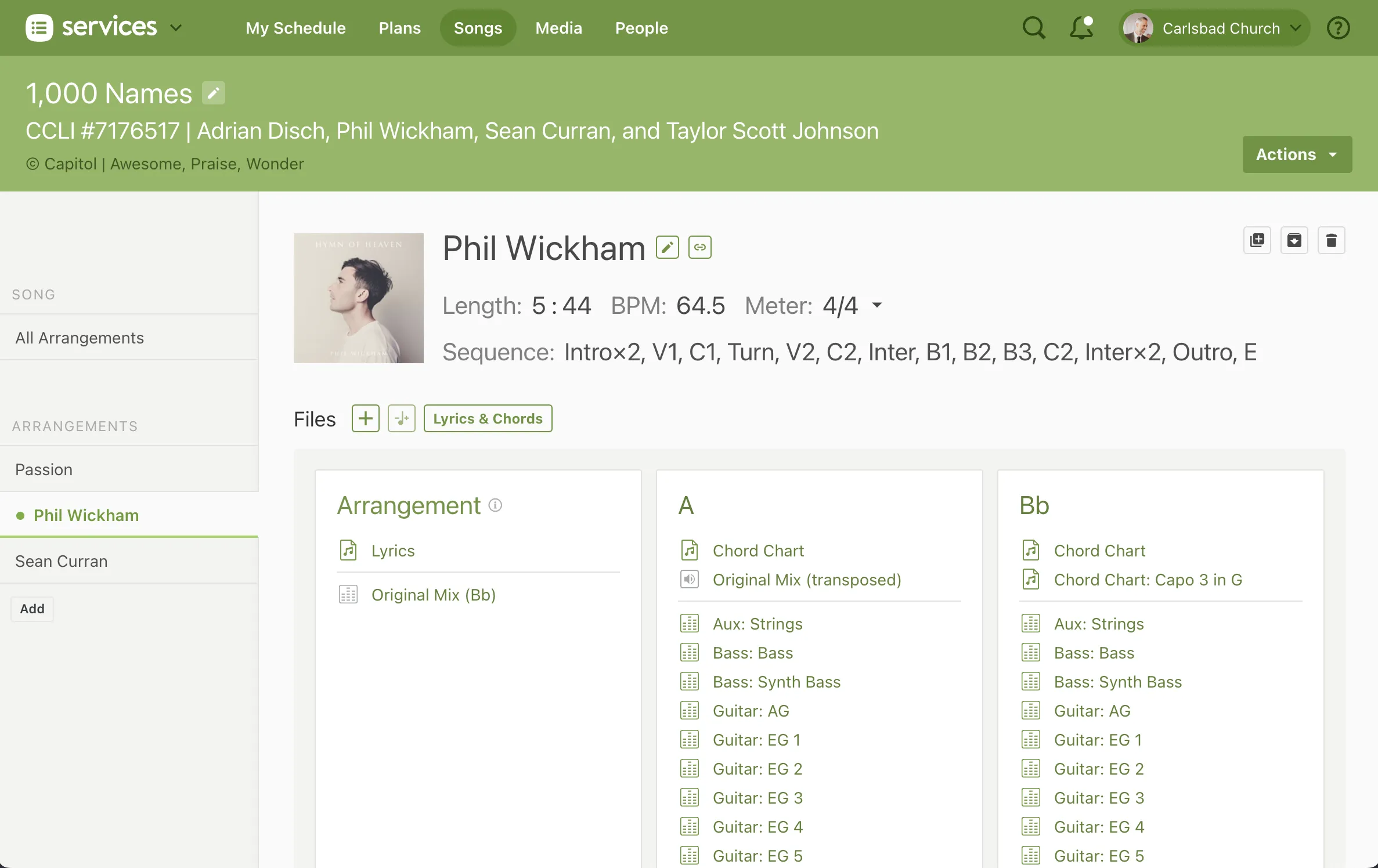Go to the Media section

[558, 27]
